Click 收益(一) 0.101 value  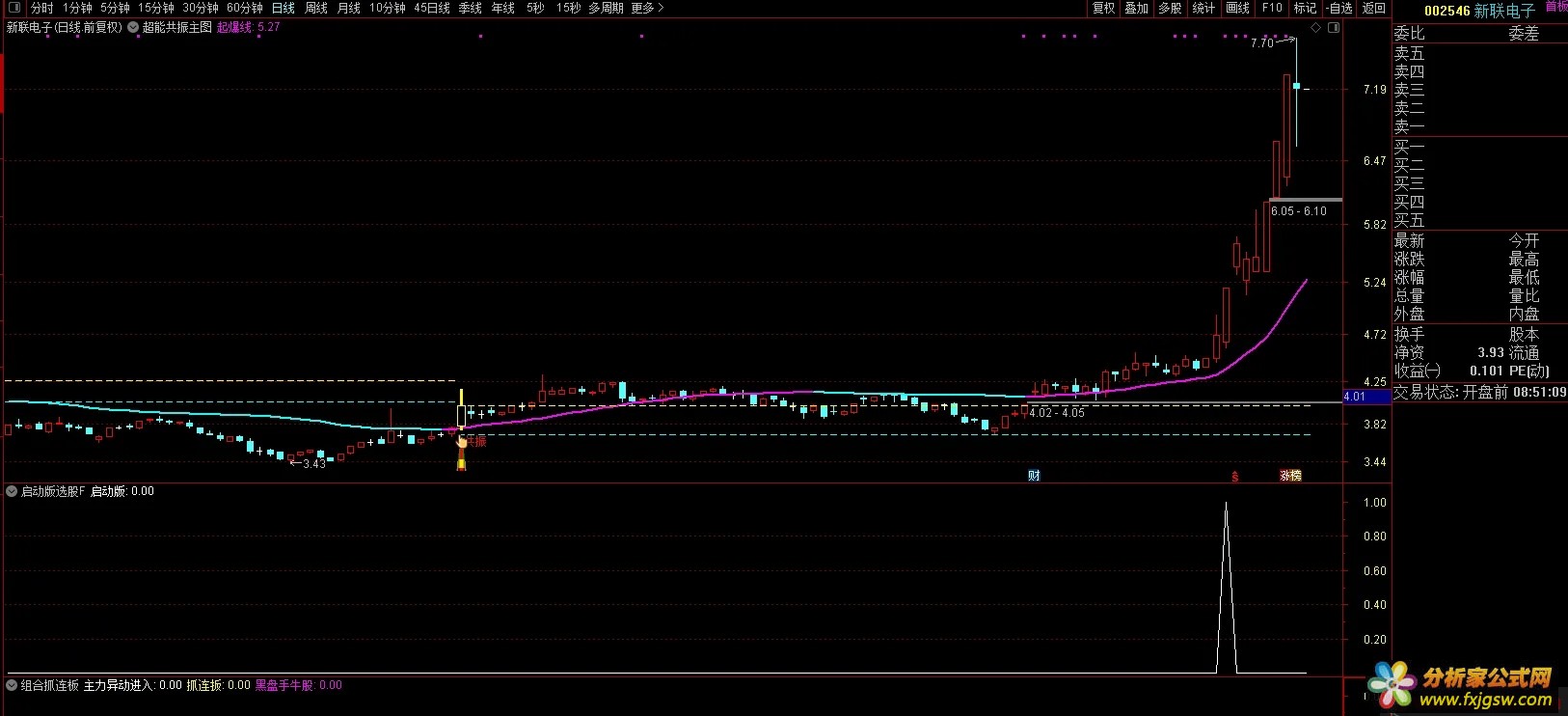pos(1486,371)
